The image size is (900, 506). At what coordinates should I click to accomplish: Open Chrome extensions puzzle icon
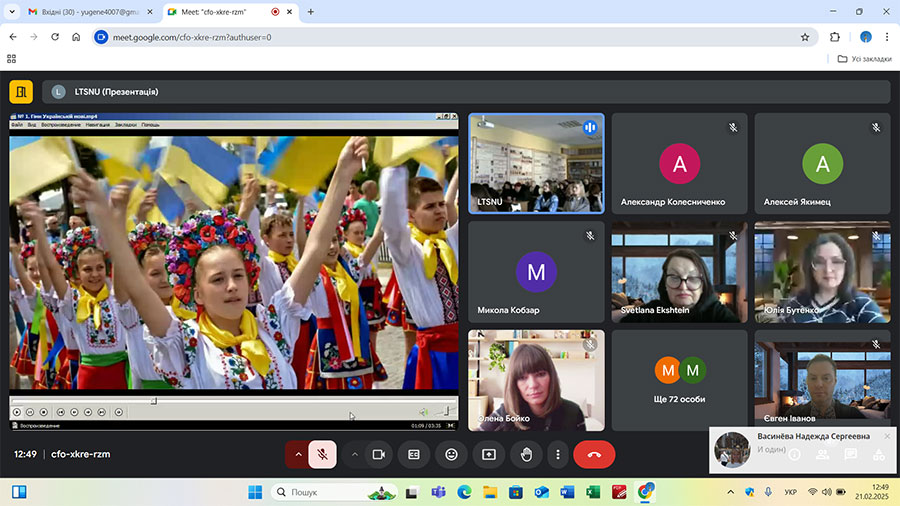(835, 37)
